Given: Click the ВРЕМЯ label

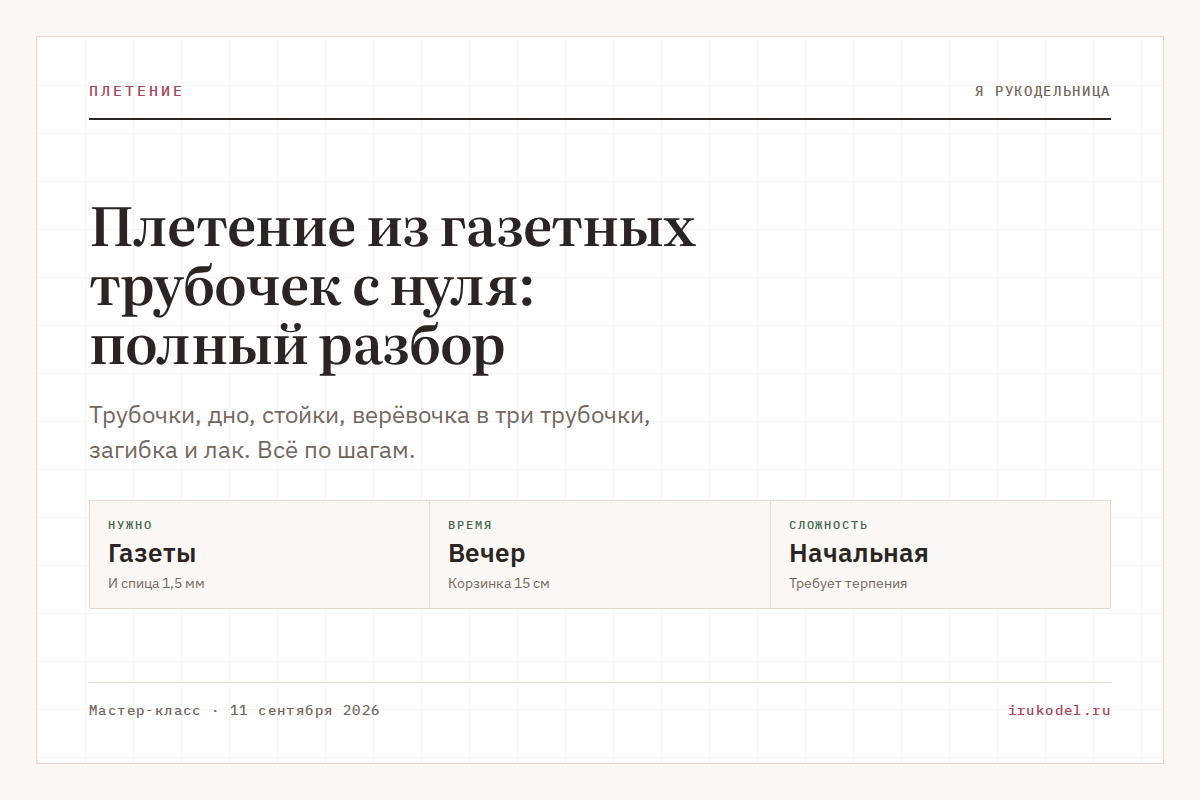Looking at the screenshot, I should tap(470, 525).
